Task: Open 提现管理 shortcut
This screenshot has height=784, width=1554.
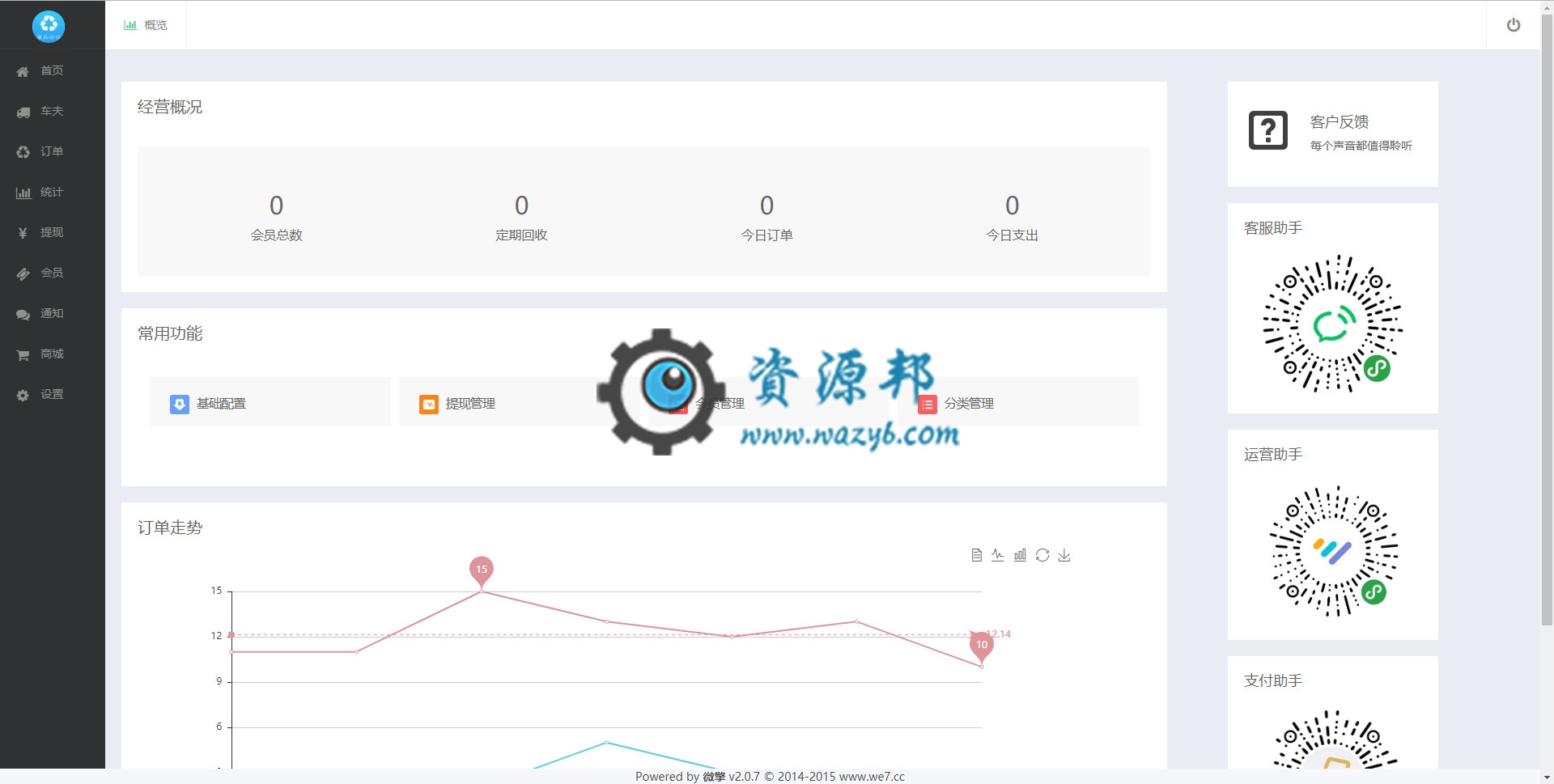Action: tap(520, 402)
